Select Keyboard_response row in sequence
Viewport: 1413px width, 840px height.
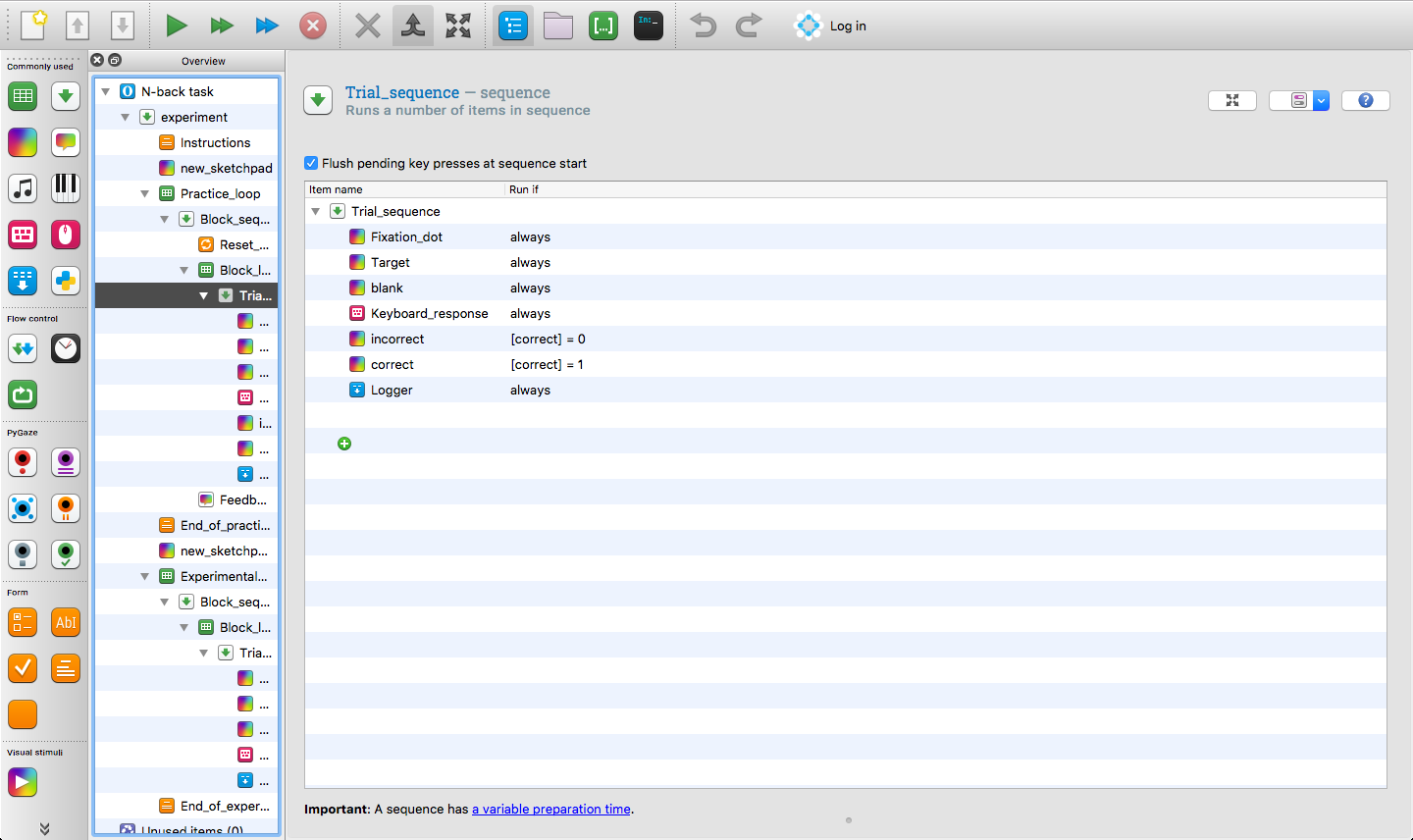tap(845, 313)
